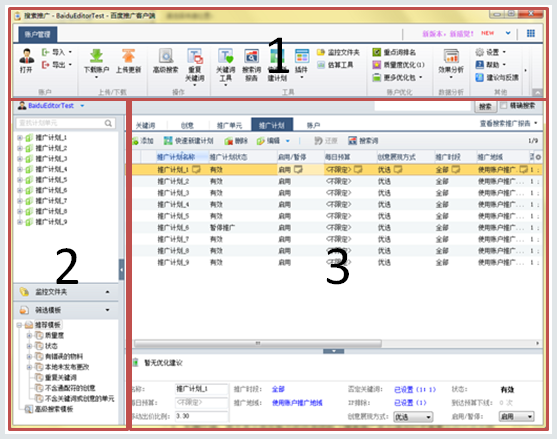The height and width of the screenshot is (439, 557).
Task: Switch to the 推广单元 tab
Action: click(x=229, y=125)
